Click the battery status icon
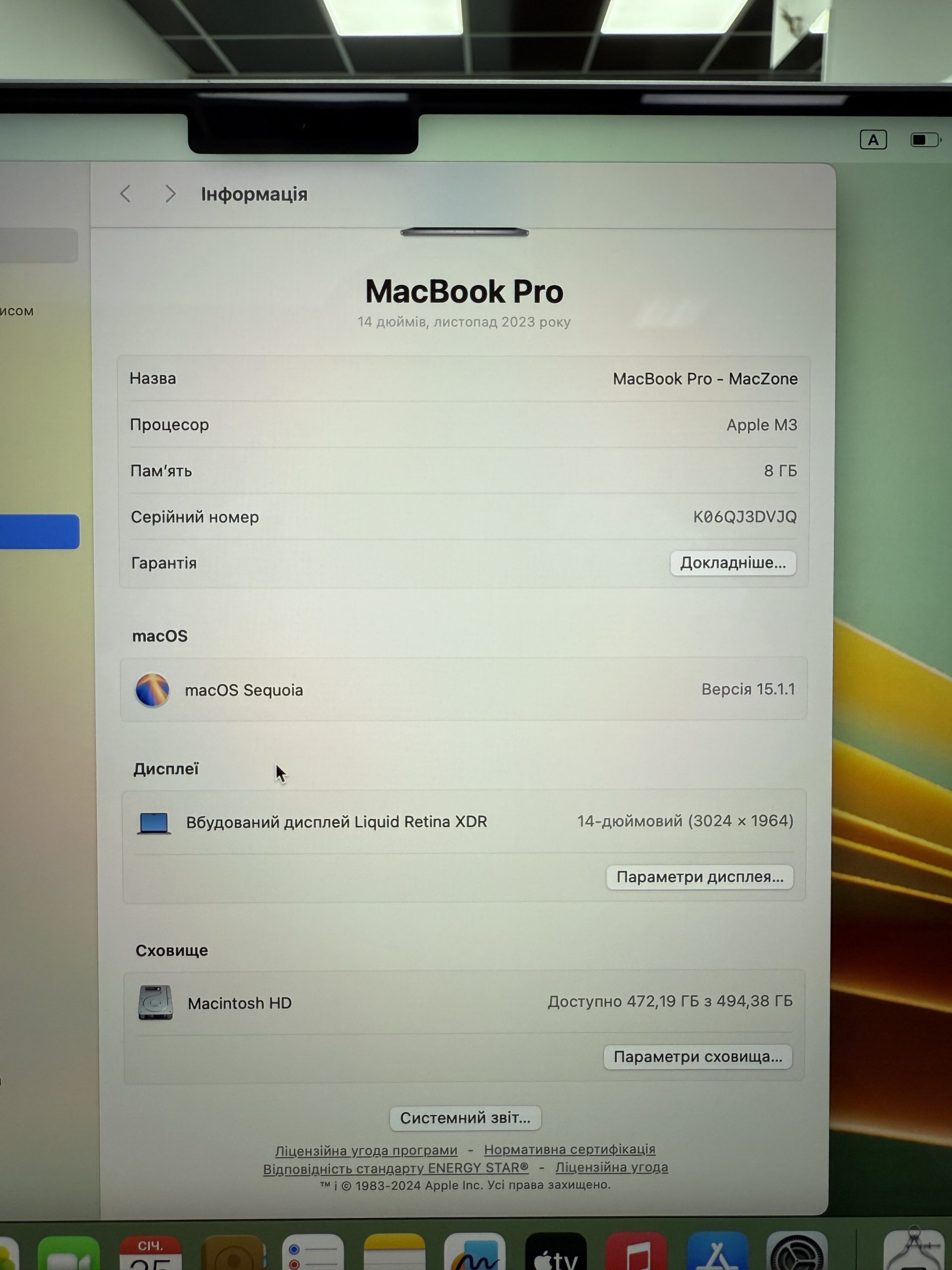 click(x=926, y=139)
